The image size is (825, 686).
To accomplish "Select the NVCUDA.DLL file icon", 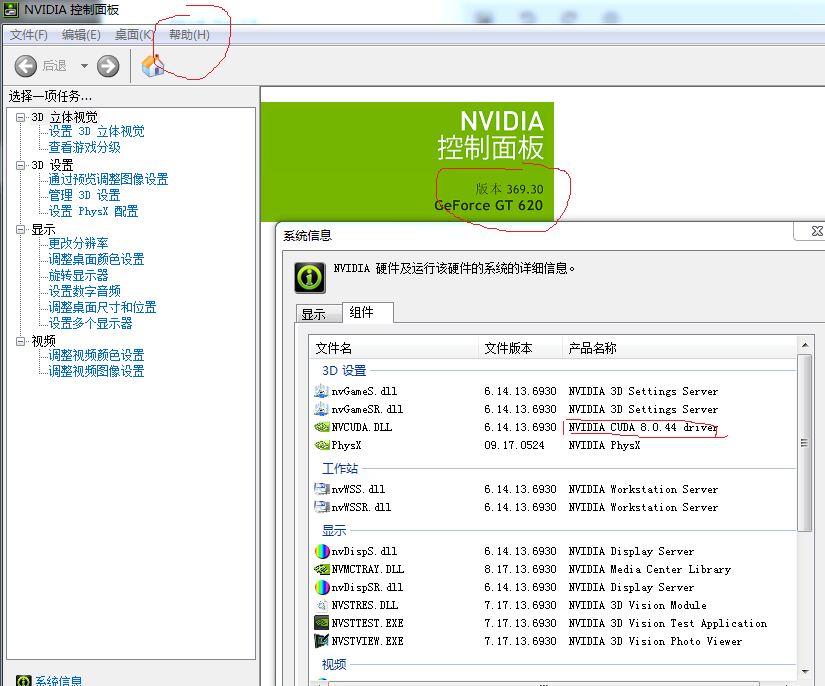I will pyautogui.click(x=322, y=426).
